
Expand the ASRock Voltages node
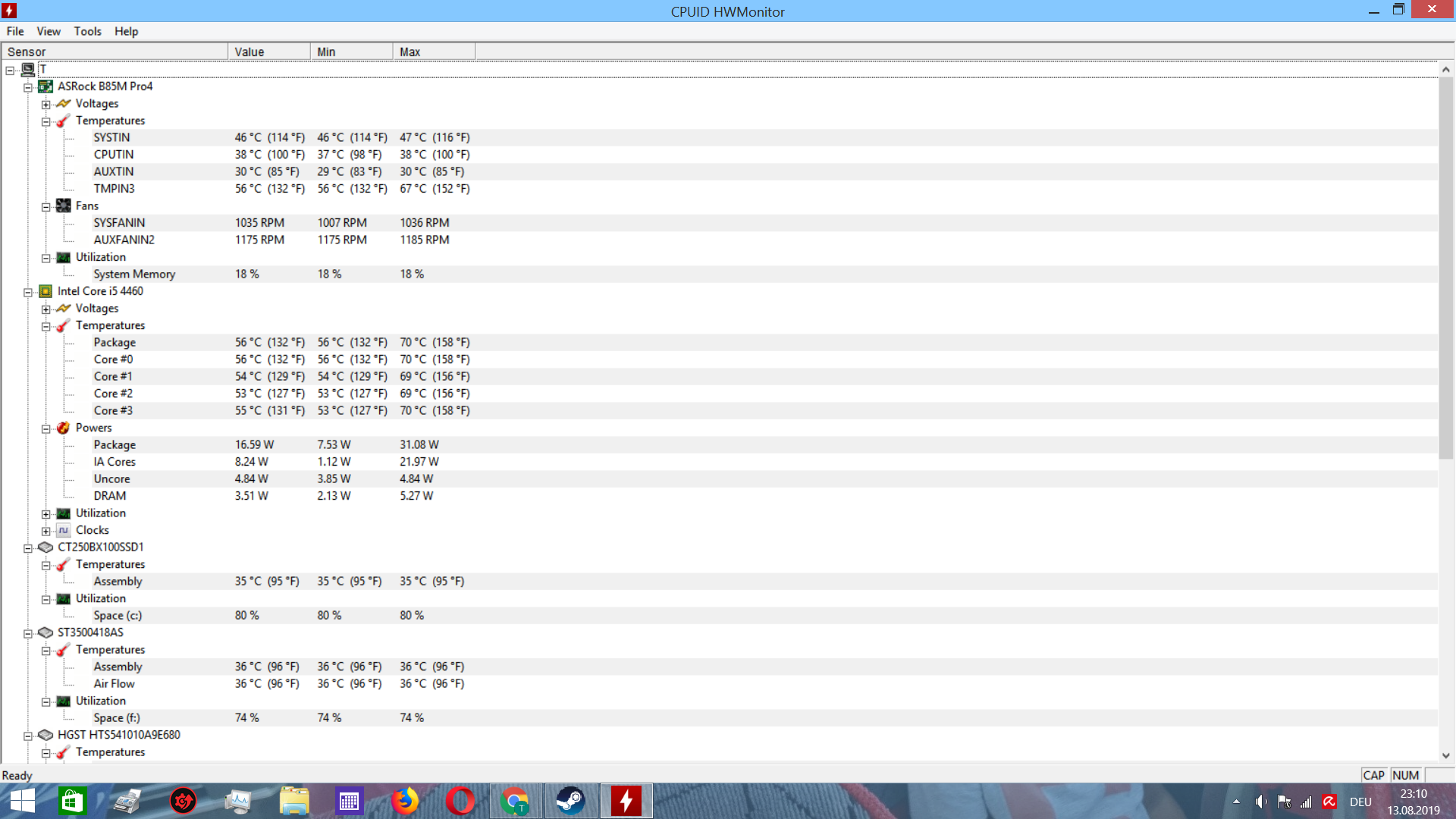(46, 104)
